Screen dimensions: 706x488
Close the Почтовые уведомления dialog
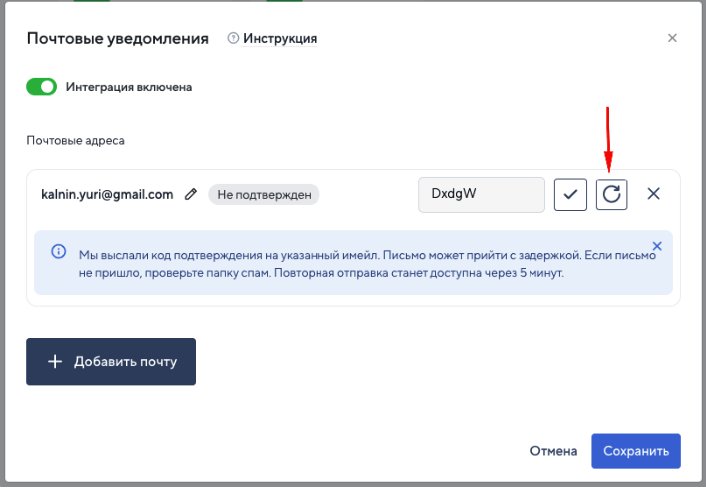point(672,38)
